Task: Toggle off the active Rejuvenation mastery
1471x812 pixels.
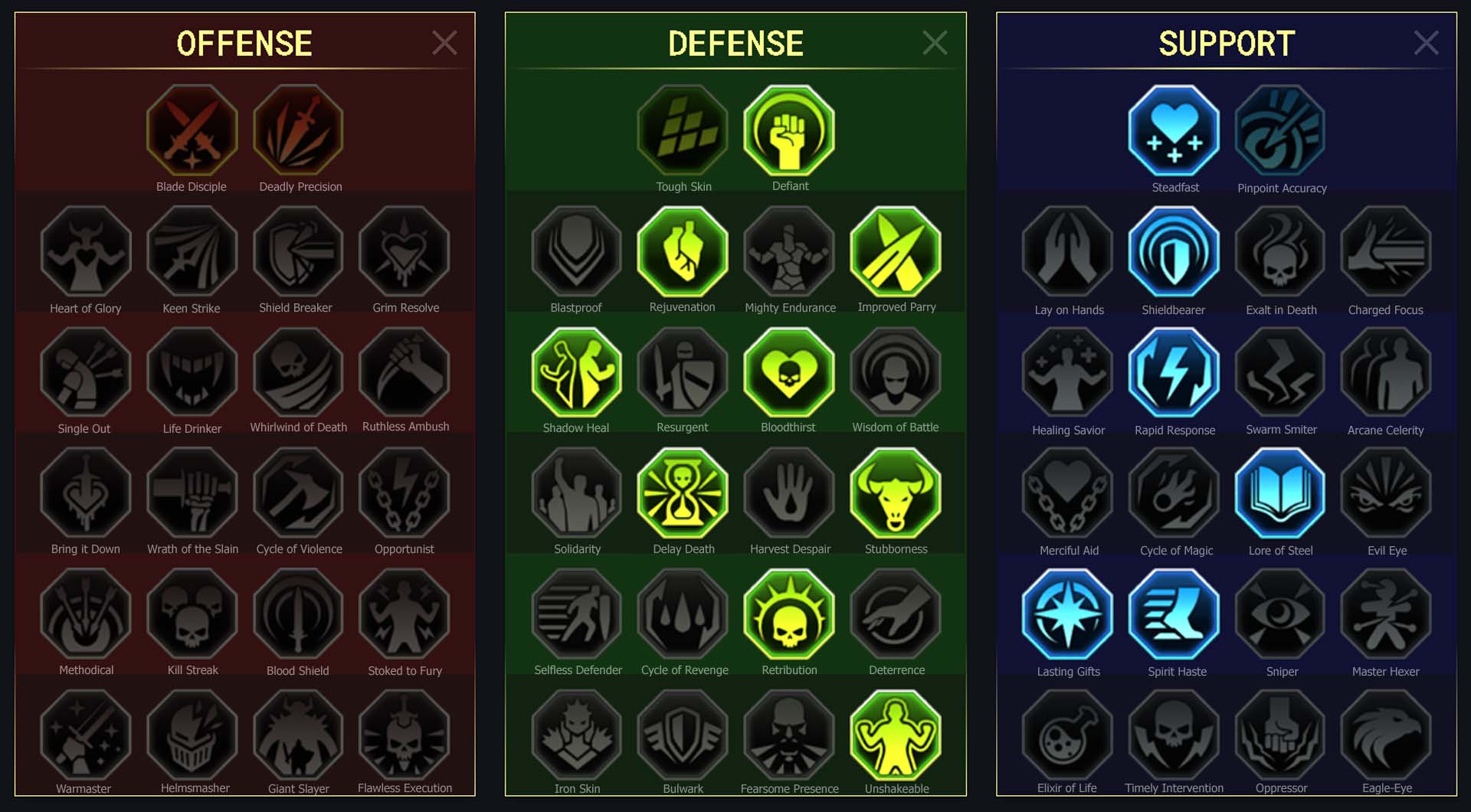Action: tap(683, 251)
